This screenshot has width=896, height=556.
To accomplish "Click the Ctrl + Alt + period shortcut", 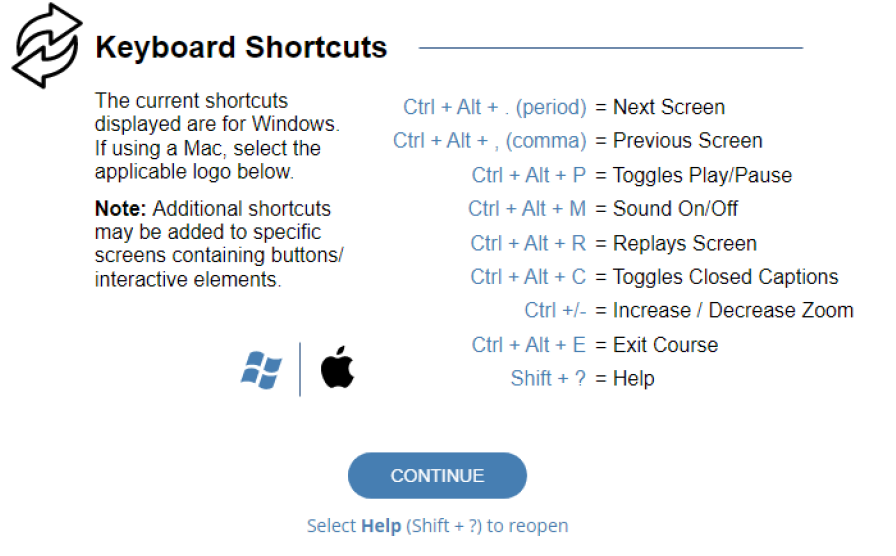I will [495, 107].
